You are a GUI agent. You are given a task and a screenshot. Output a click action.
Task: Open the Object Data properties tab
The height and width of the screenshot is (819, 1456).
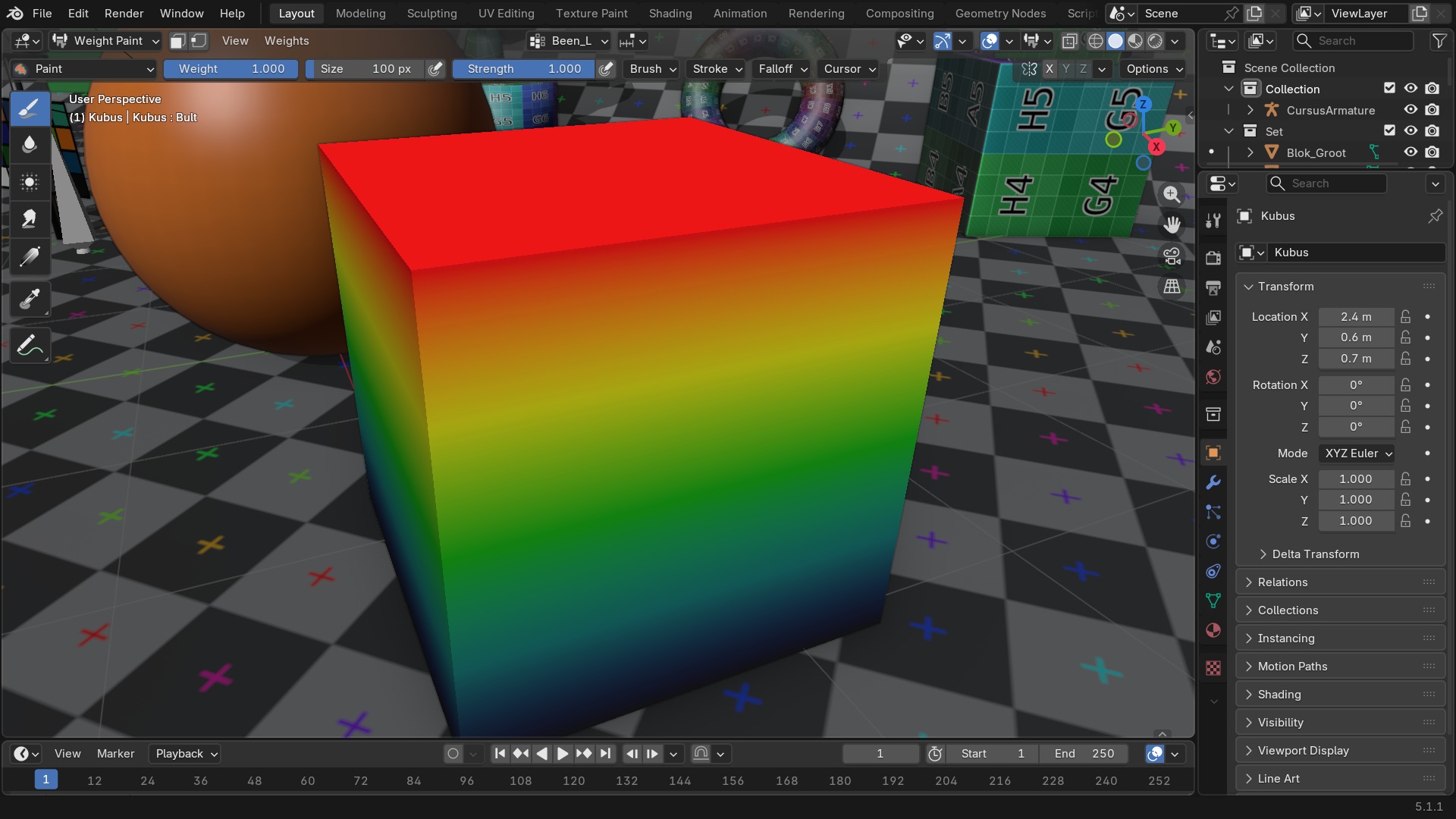(1213, 601)
